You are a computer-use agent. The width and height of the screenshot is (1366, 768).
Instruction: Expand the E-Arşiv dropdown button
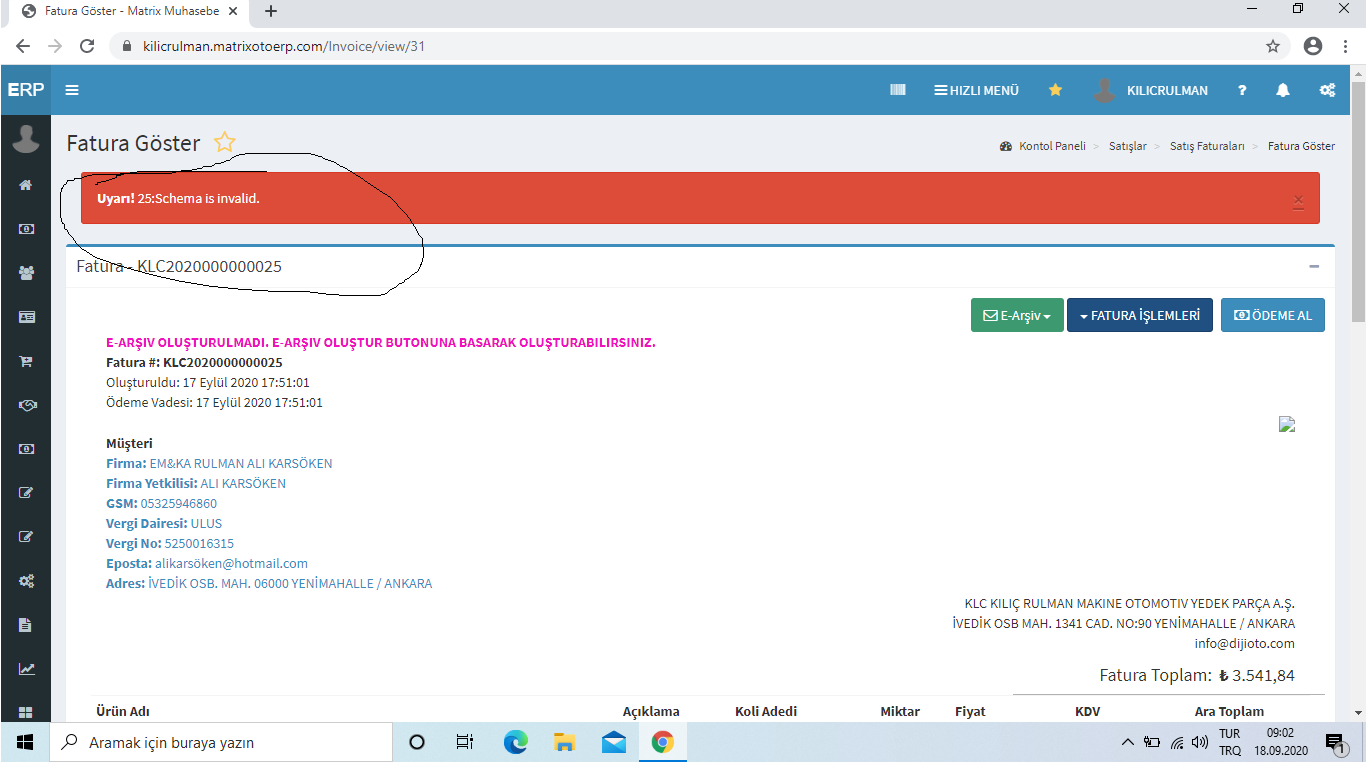point(1016,315)
